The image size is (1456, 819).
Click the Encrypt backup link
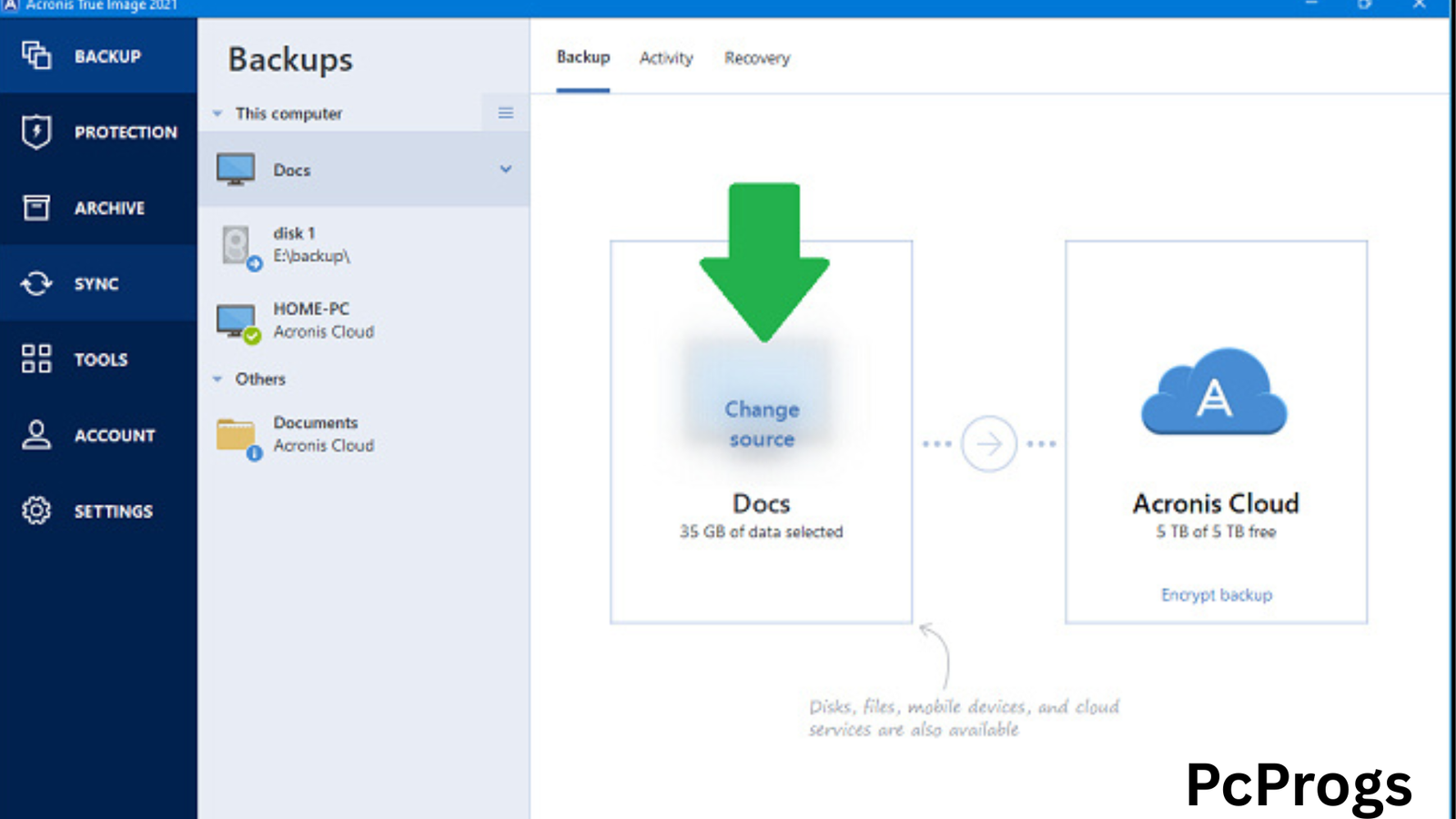[x=1217, y=595]
